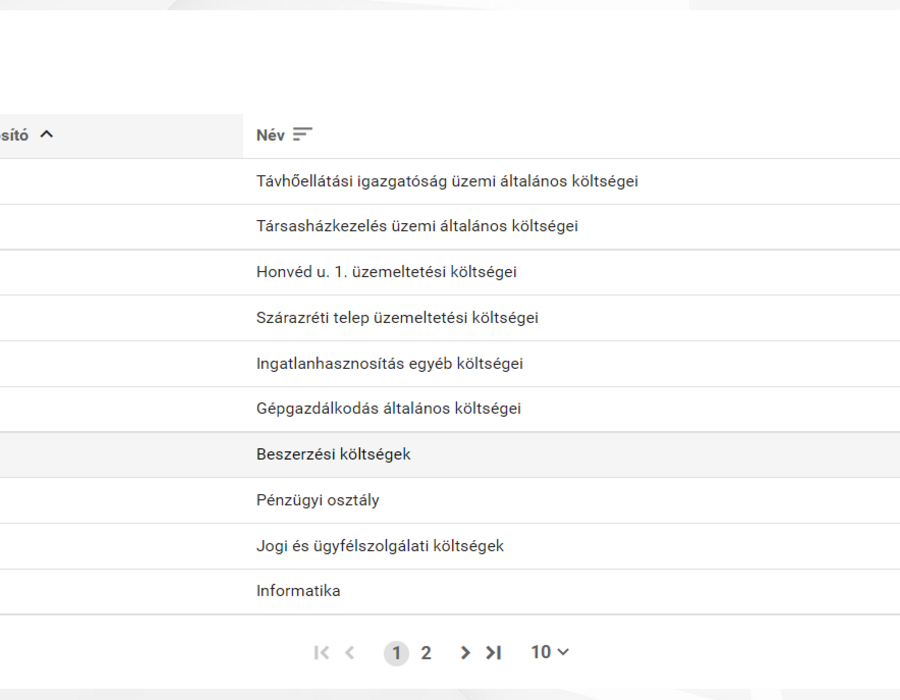Select row Ingatlanhasznosítás egyéb költségei
900x700 pixels.
[450, 364]
